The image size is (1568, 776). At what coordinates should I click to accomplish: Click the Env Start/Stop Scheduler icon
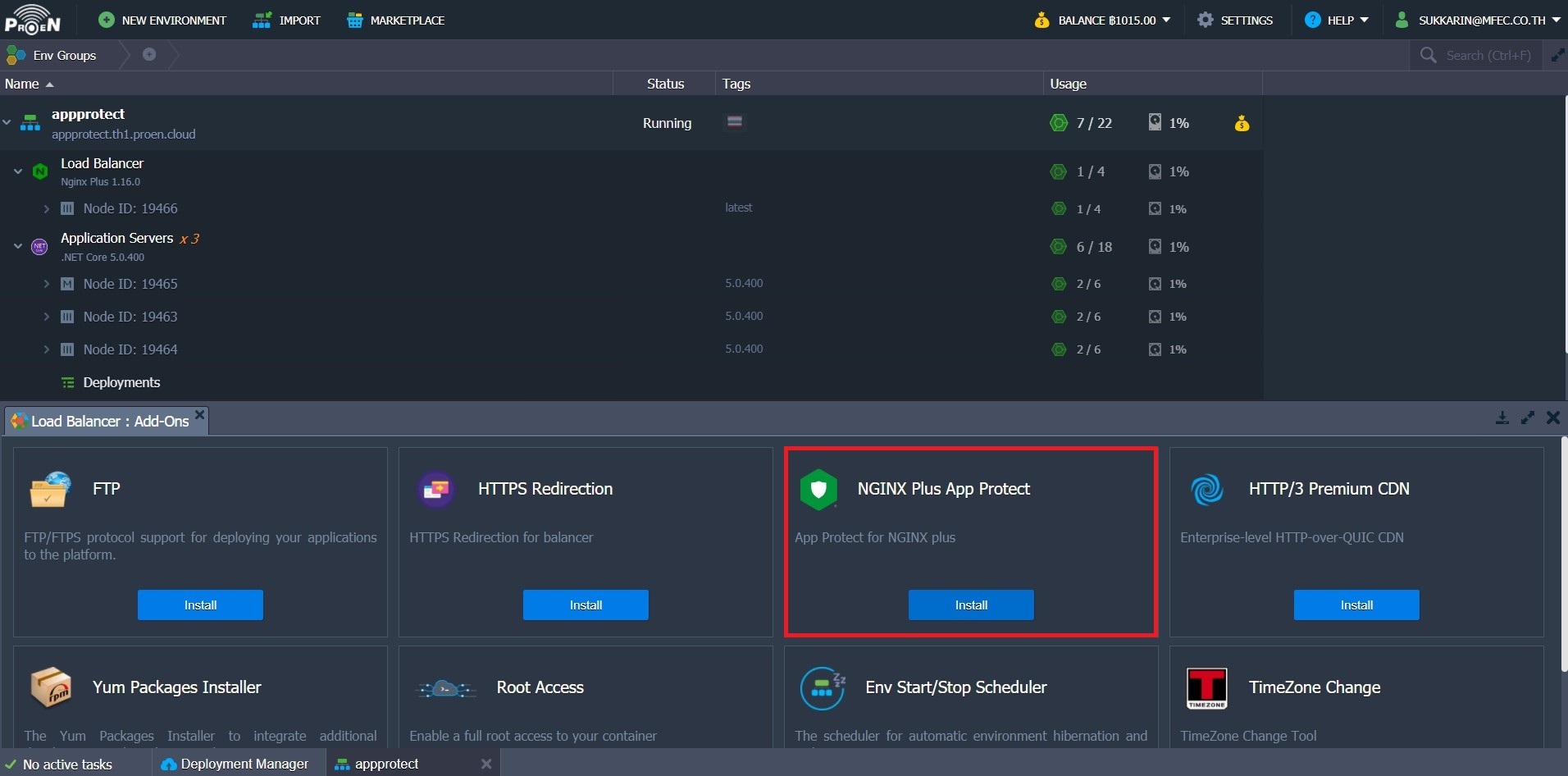coord(822,688)
